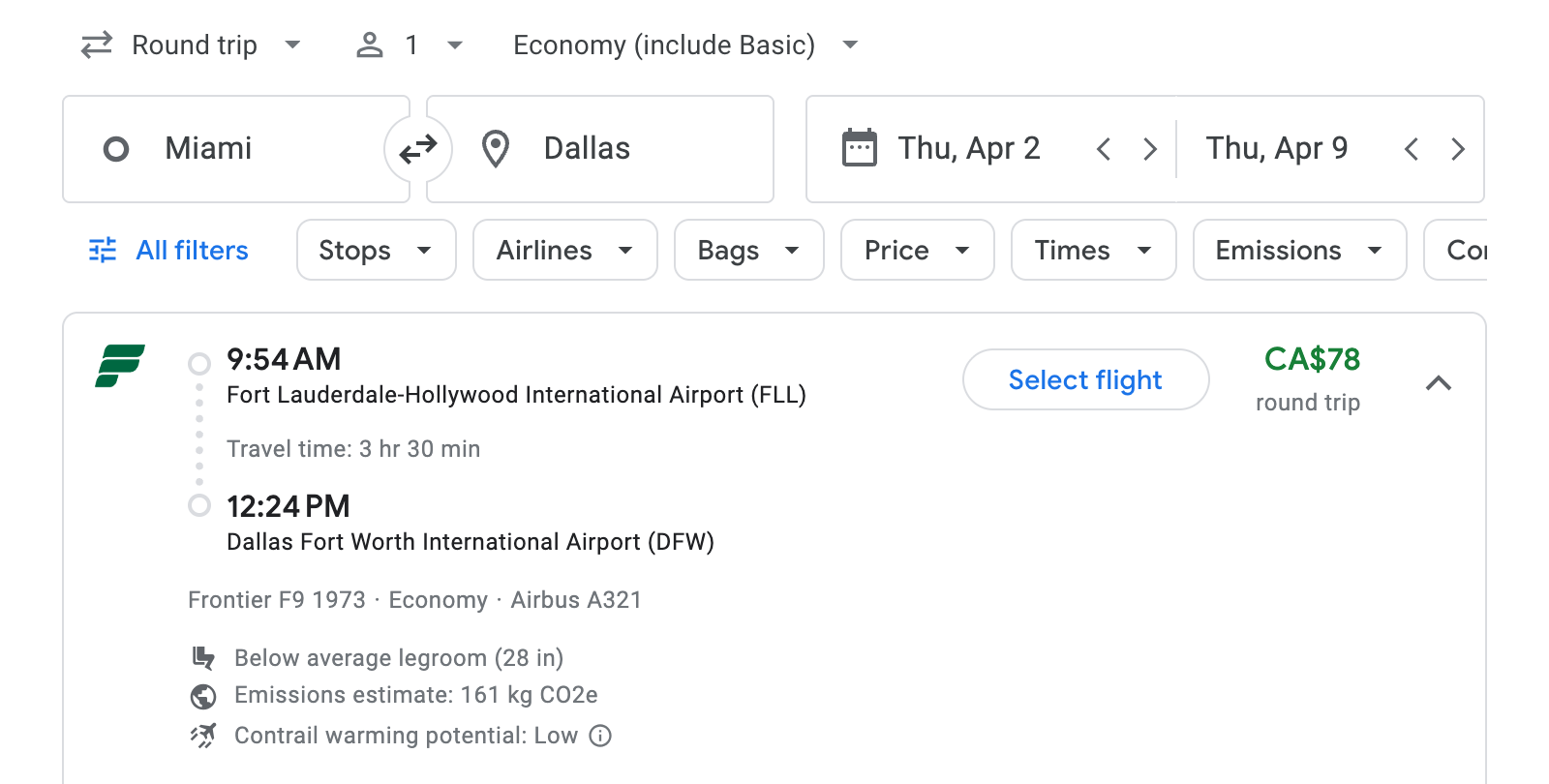Open departure date Thu, Apr 2
Image resolution: width=1549 pixels, height=784 pixels.
click(968, 149)
